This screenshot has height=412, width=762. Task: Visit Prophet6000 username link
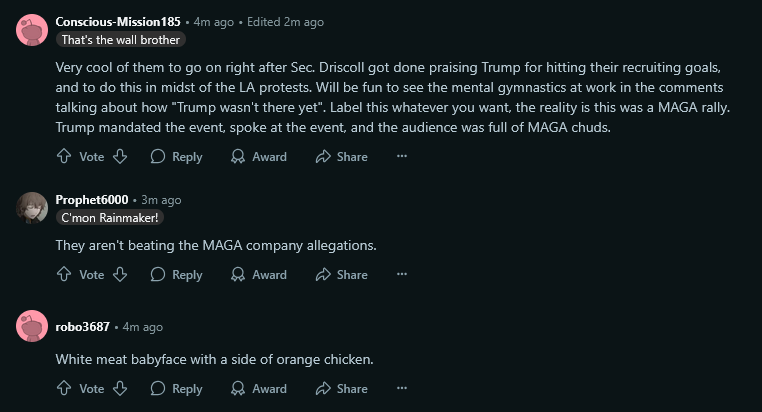(x=91, y=200)
